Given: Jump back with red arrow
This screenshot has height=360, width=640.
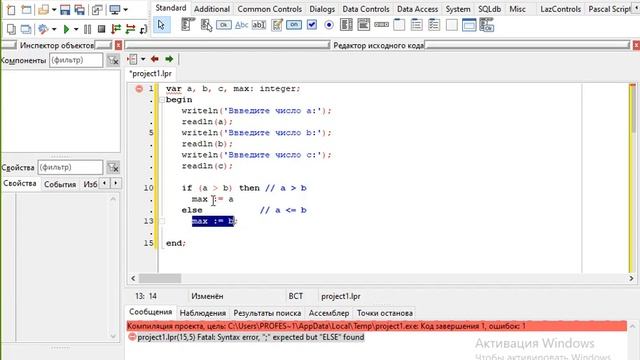Looking at the screenshot, I should [x=155, y=59].
